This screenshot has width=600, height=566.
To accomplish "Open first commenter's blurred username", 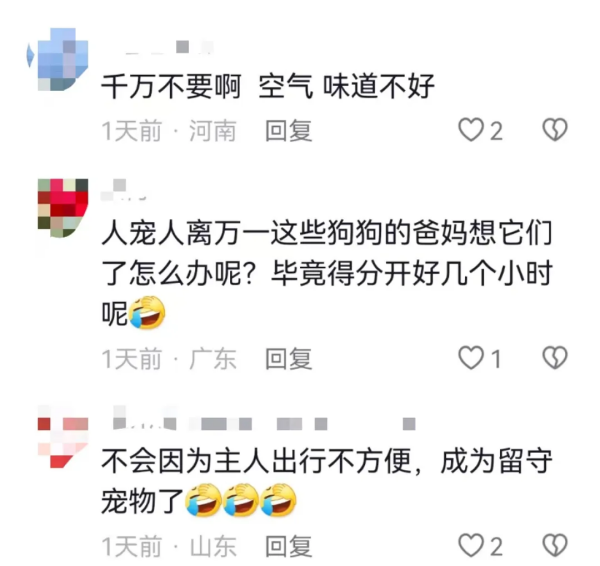I will coord(168,47).
